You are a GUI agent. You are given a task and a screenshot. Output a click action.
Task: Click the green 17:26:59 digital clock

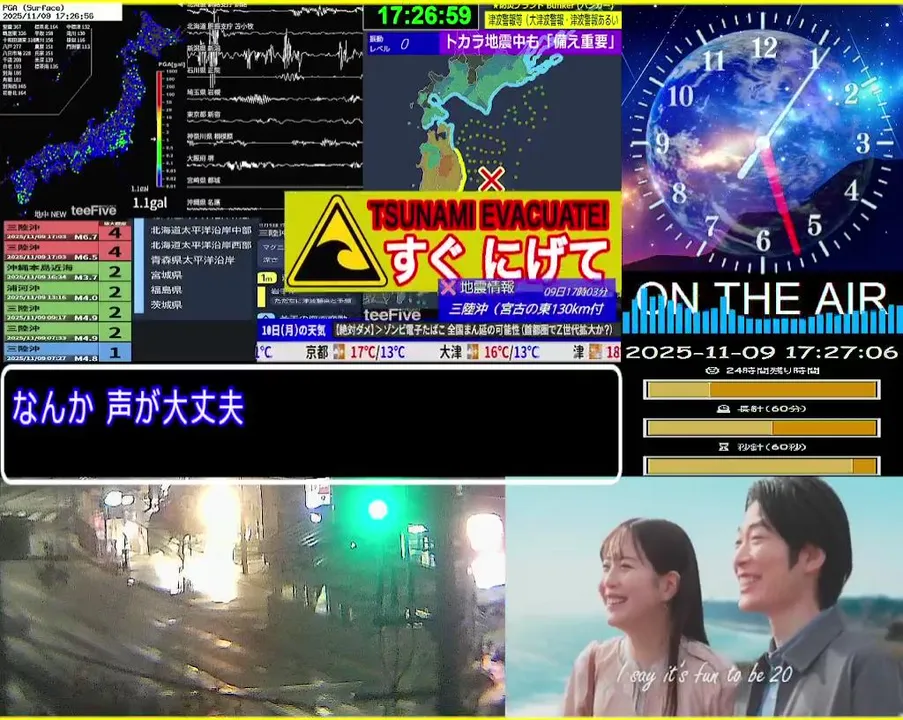(x=423, y=16)
